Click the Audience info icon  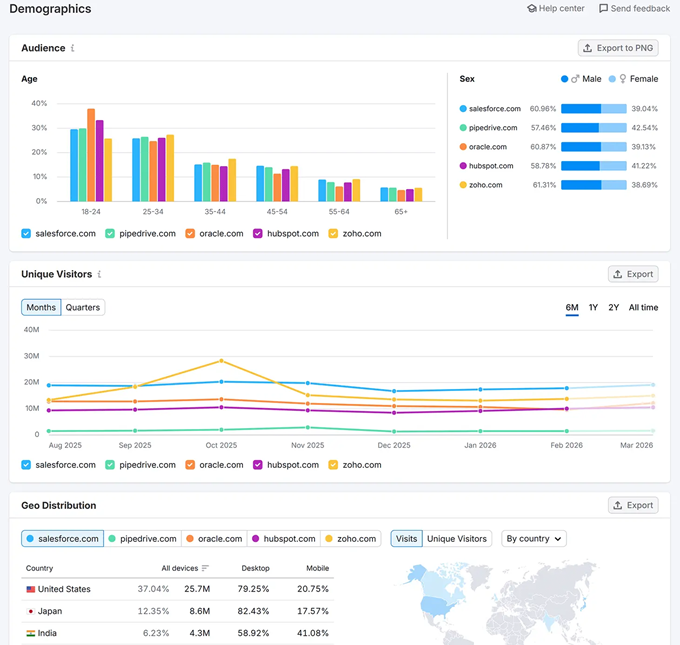click(x=72, y=48)
